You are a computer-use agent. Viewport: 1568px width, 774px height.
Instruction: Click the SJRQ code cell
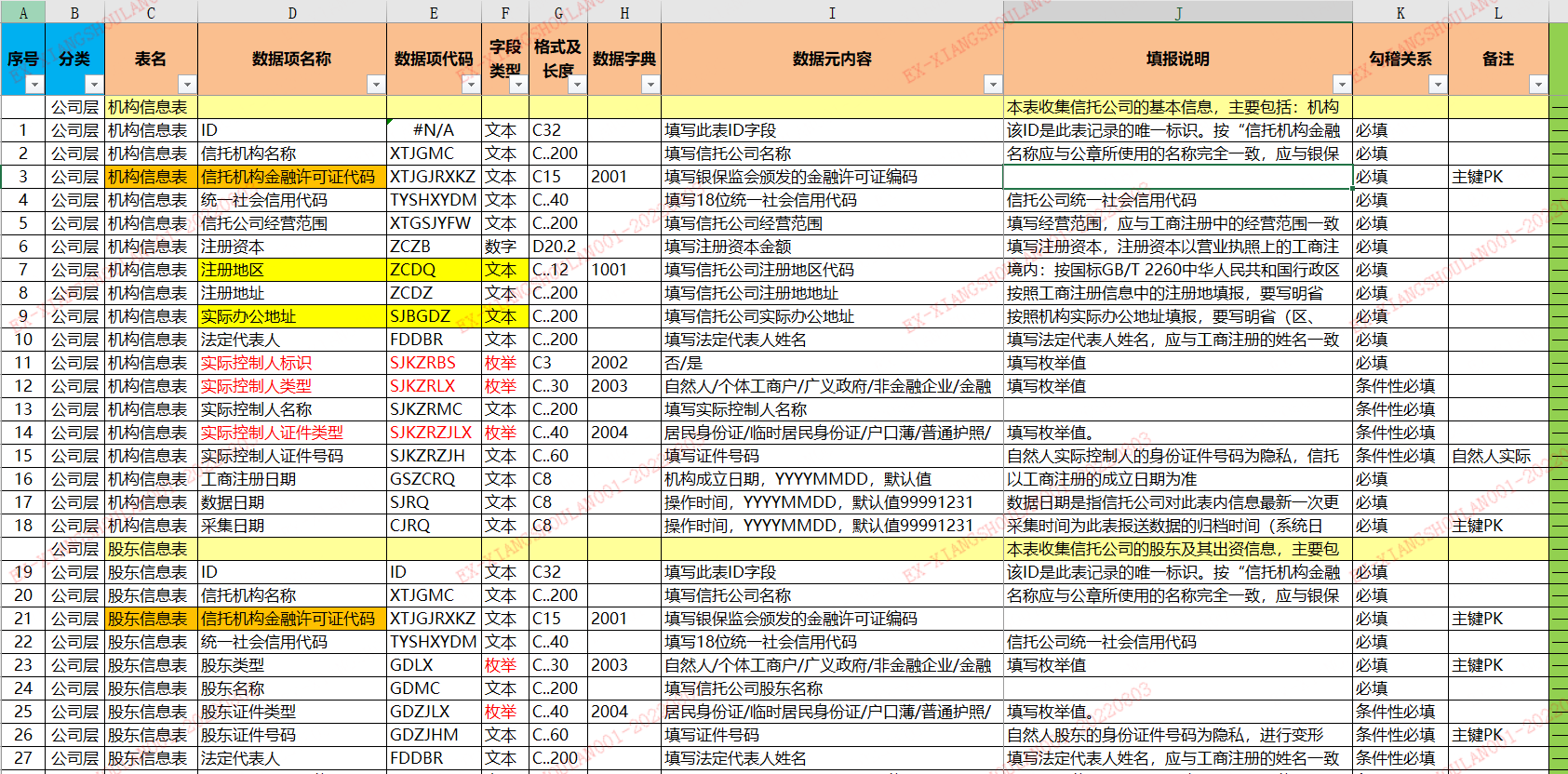(434, 502)
